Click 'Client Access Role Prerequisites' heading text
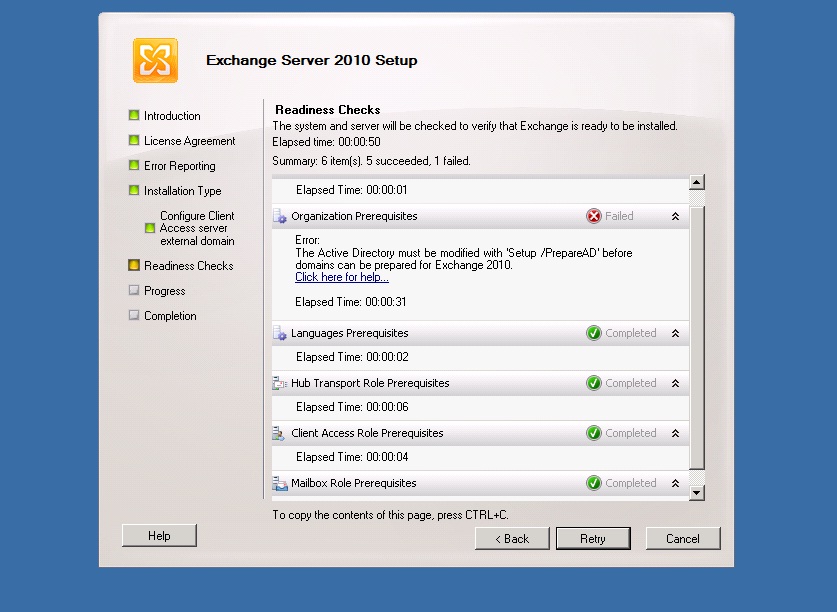 [367, 433]
